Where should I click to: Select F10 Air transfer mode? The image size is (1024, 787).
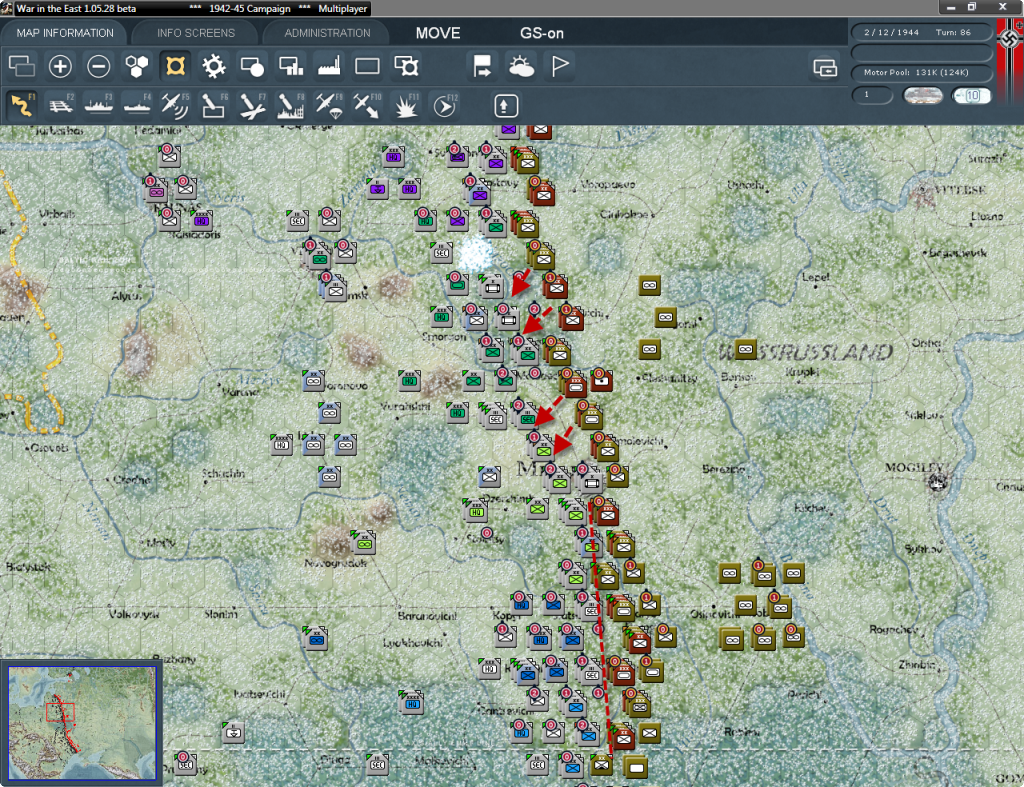click(x=367, y=106)
